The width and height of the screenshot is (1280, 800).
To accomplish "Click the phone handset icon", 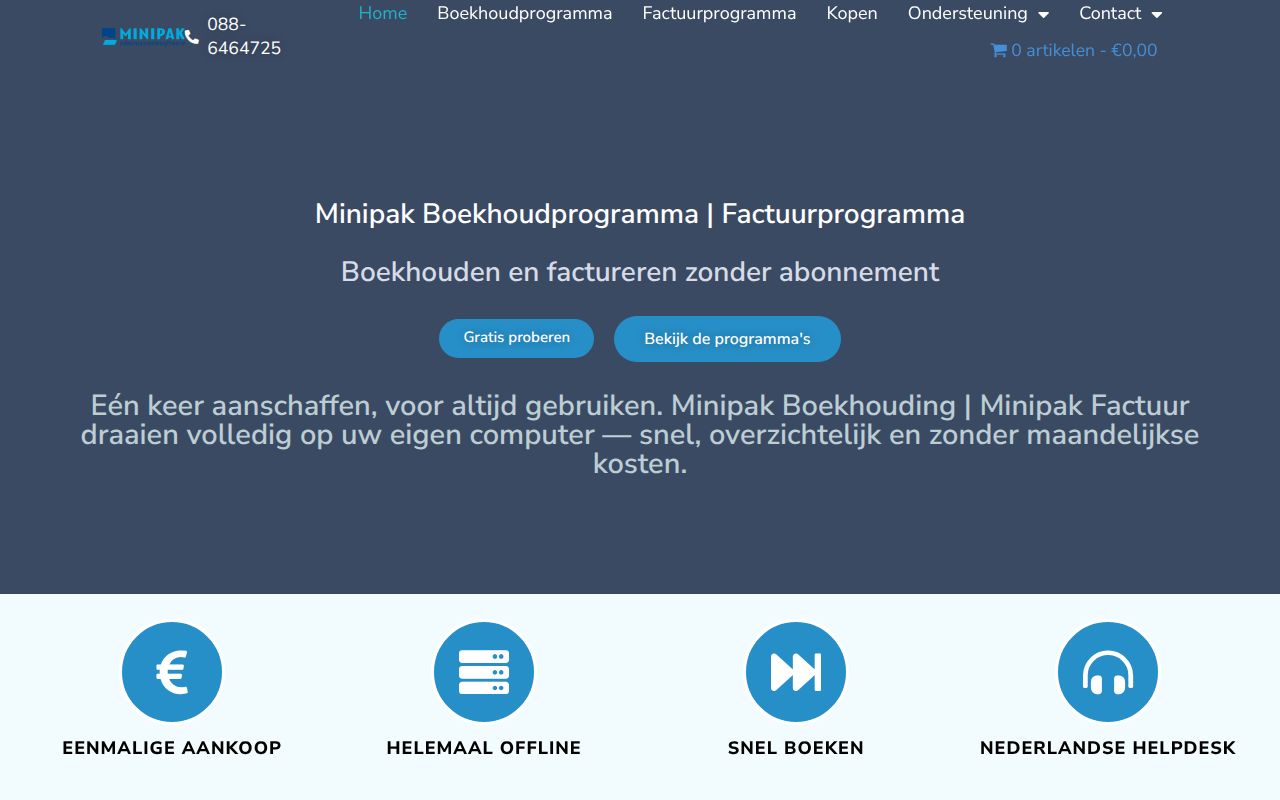I will [192, 37].
